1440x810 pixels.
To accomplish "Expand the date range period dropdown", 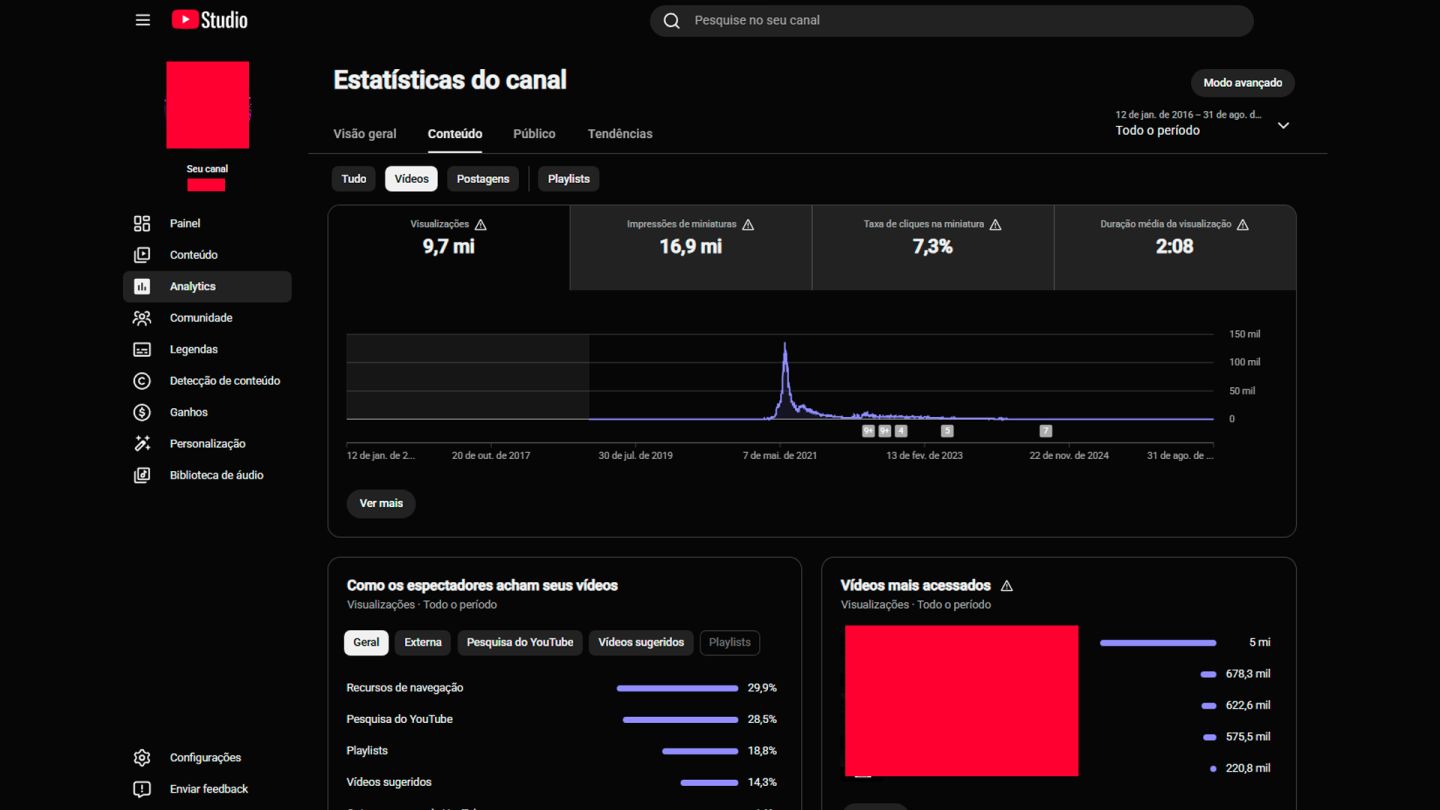I will (1203, 123).
